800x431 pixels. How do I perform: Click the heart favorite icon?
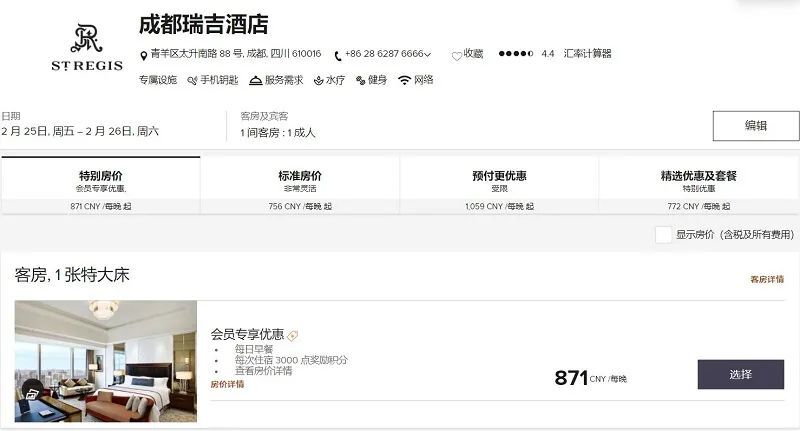(x=457, y=56)
